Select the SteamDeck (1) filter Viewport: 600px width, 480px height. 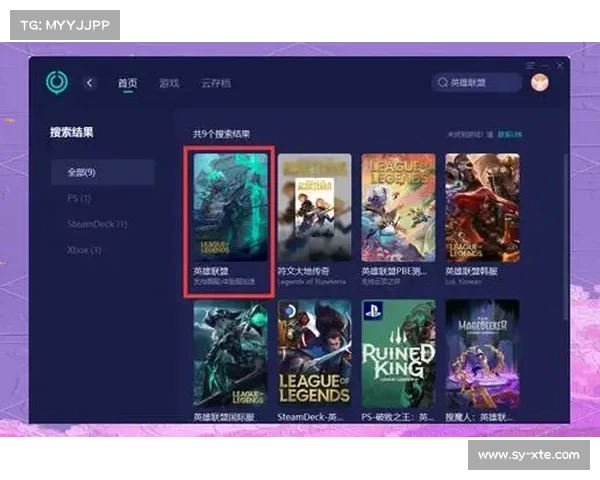coord(97,224)
